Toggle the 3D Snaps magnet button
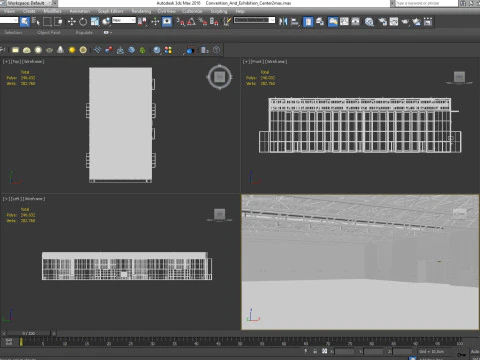The height and width of the screenshot is (360, 480). point(180,22)
